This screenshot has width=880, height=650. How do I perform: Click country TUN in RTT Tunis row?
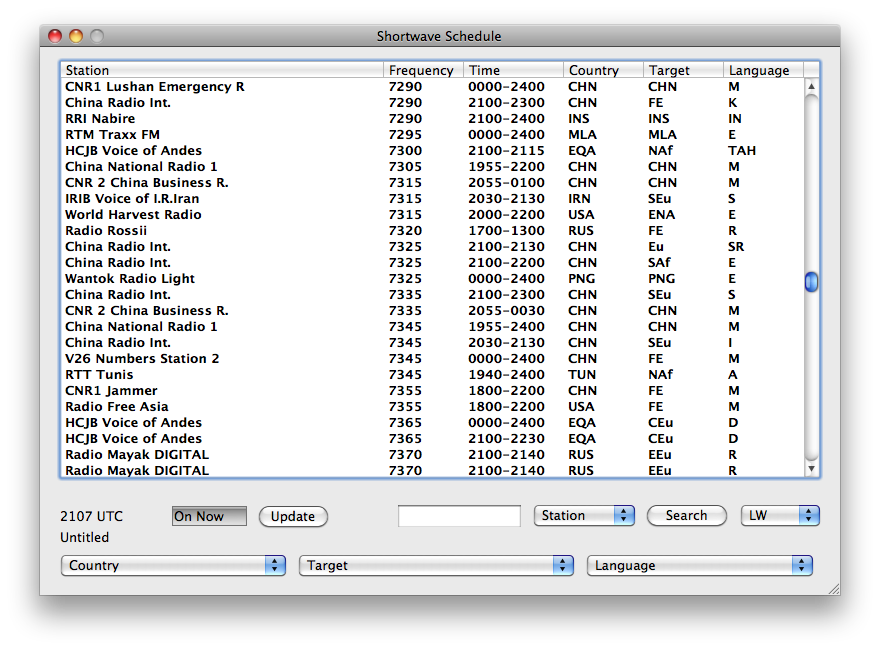[x=582, y=374]
